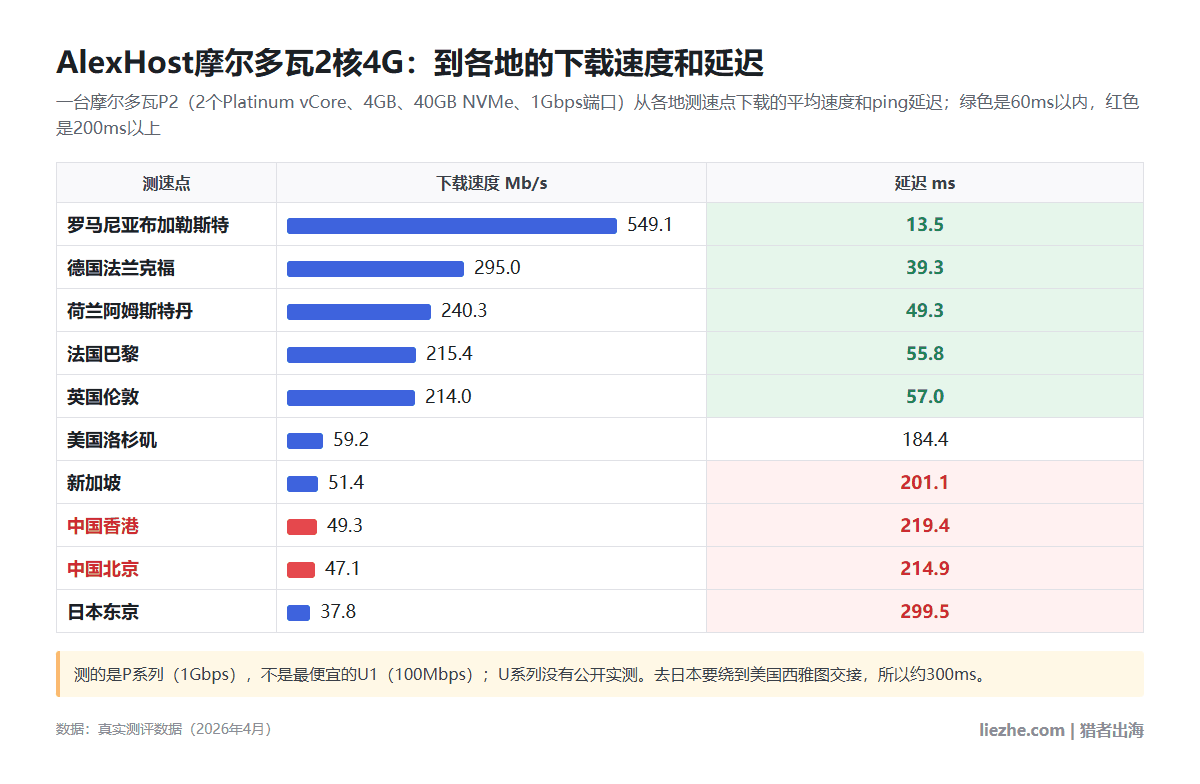Select the red row label 中国香港
Viewport: 1200px width, 784px height.
pyautogui.click(x=103, y=526)
